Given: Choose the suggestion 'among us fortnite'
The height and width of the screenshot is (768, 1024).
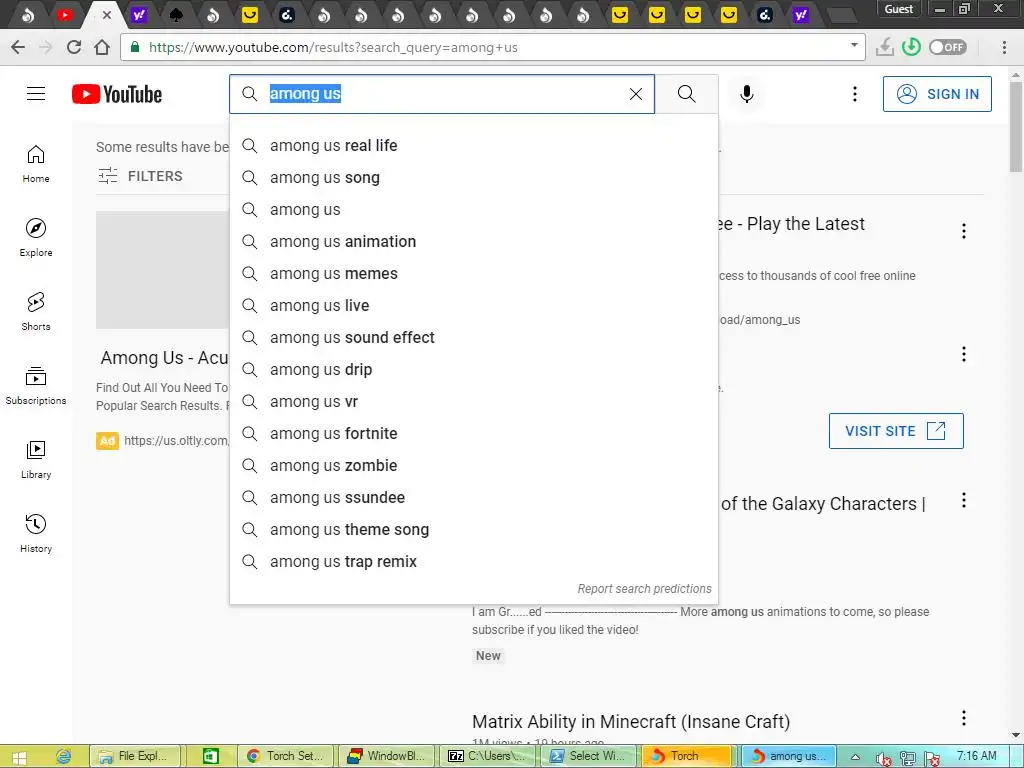Looking at the screenshot, I should (474, 434).
